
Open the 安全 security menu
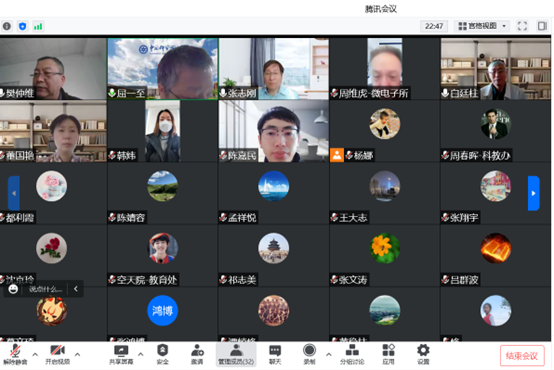click(x=163, y=354)
